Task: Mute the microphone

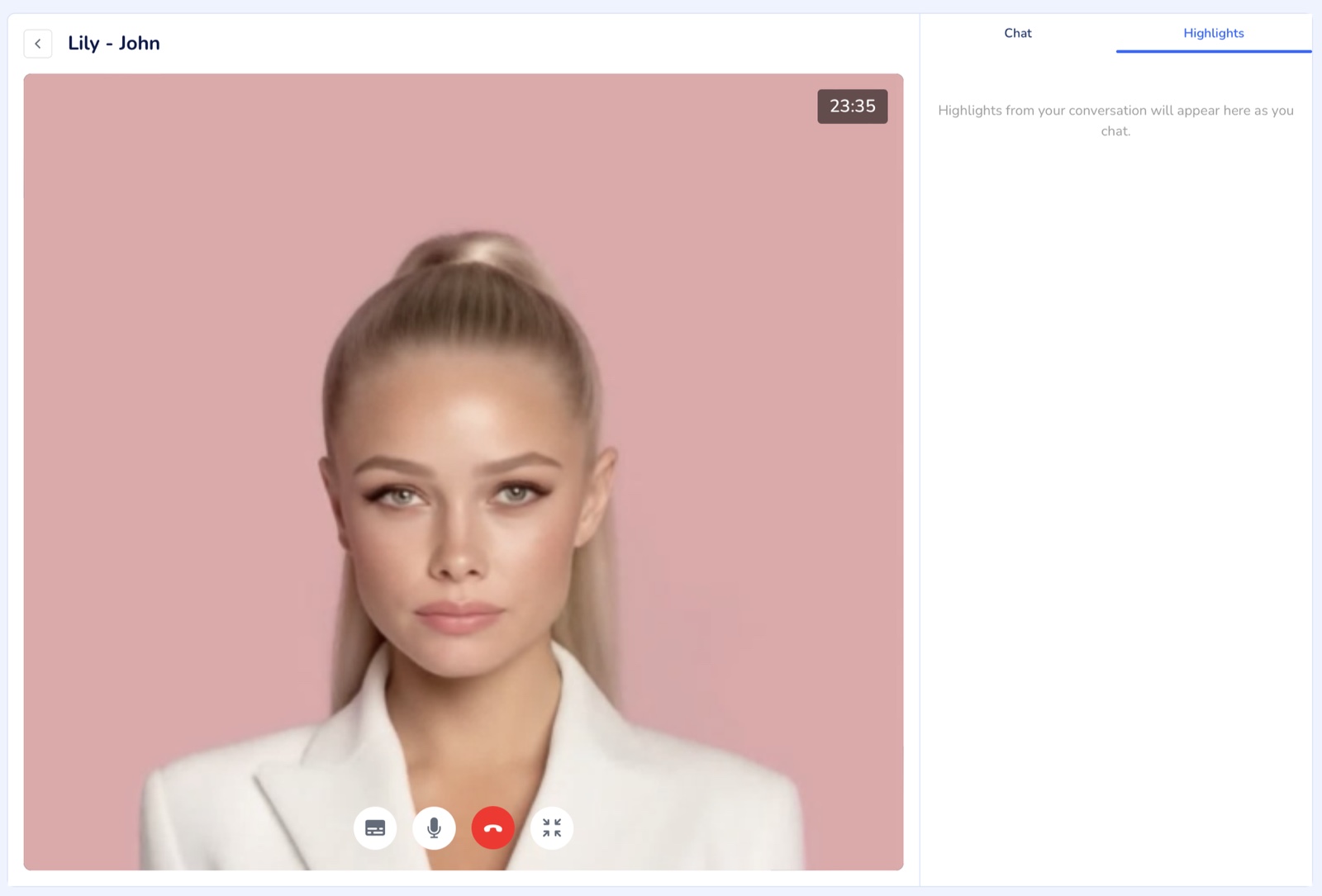Action: click(434, 827)
